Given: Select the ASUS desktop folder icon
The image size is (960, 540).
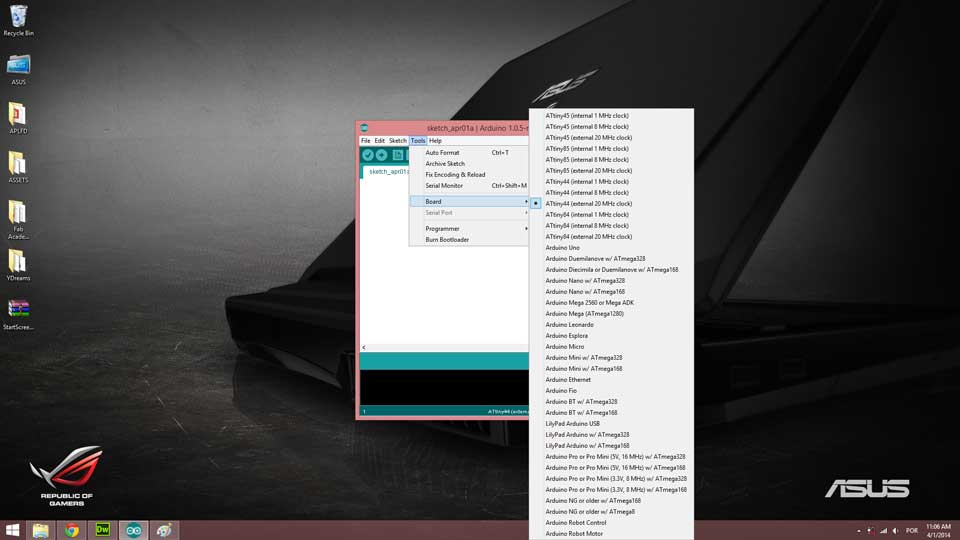Looking at the screenshot, I should coord(18,69).
